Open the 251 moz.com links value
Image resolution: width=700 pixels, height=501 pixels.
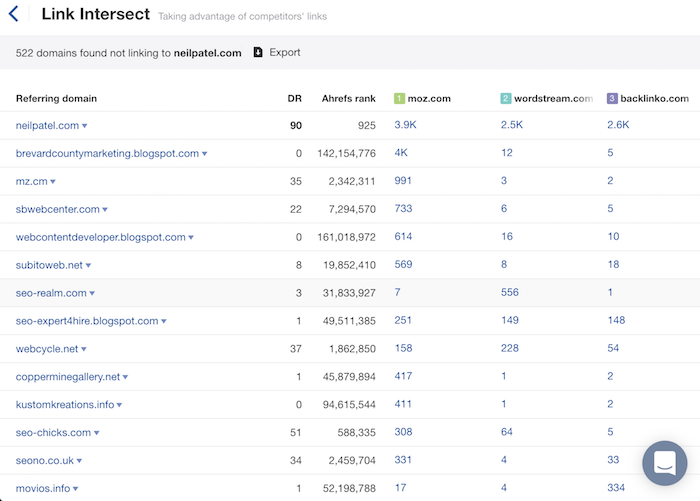tap(403, 320)
